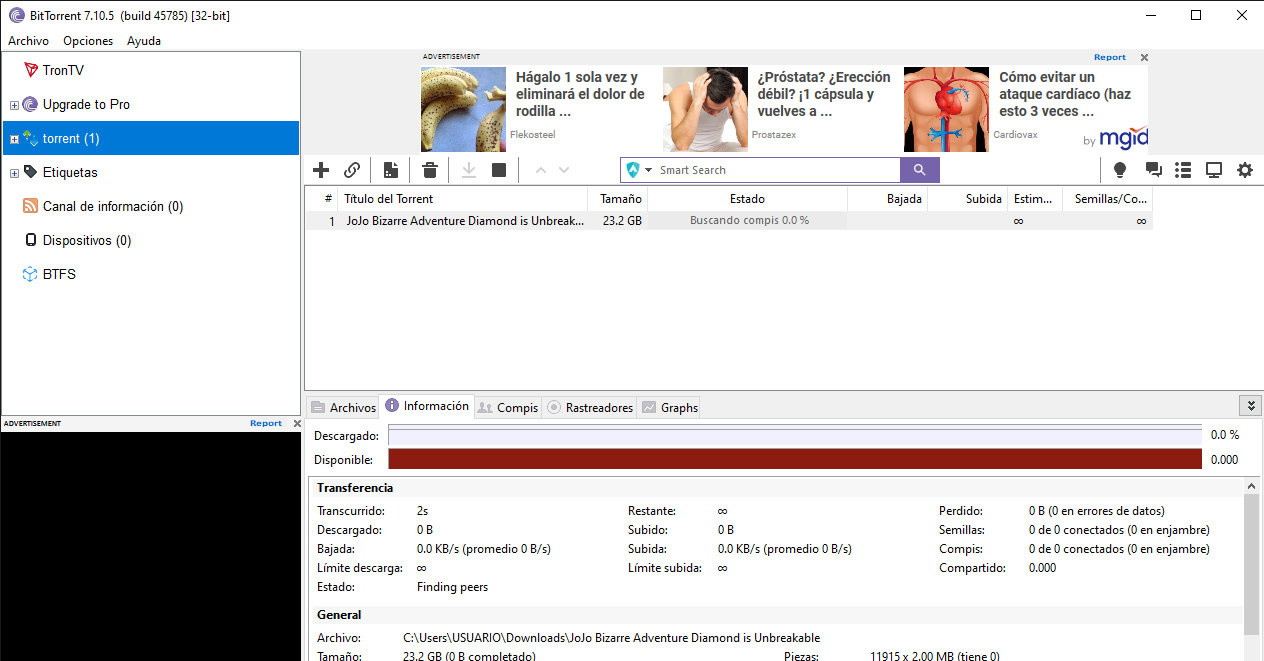Click in the Smart Search input field
The width and height of the screenshot is (1264, 661).
pos(777,170)
